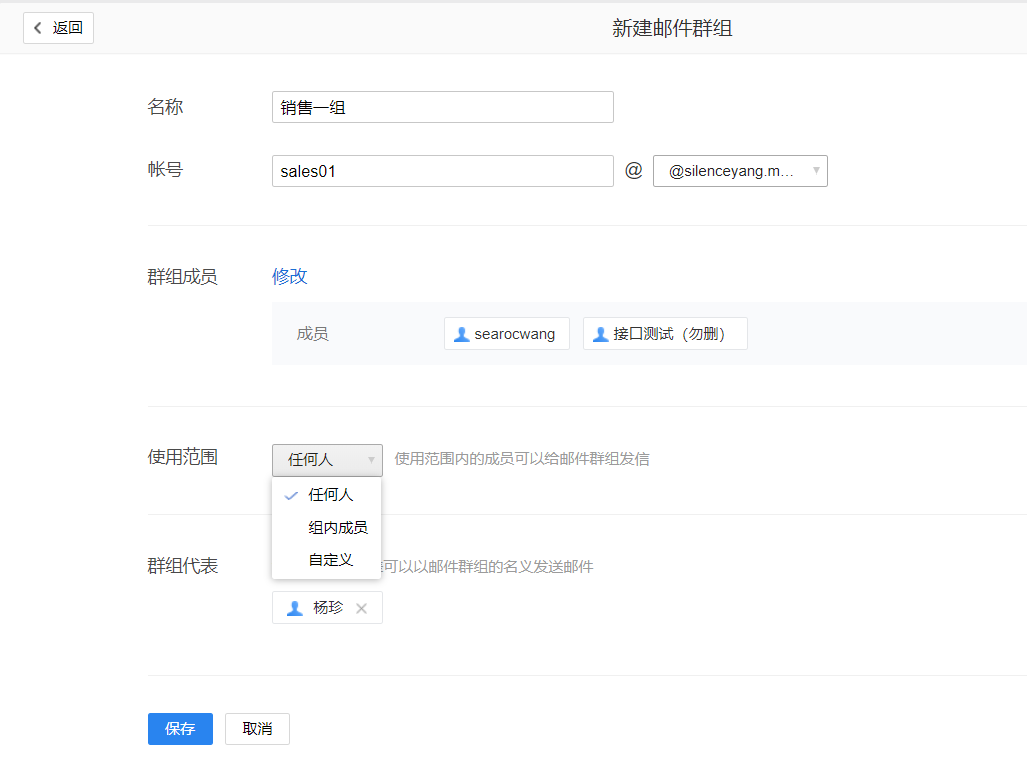Click the @ symbol between account and domain

click(633, 171)
